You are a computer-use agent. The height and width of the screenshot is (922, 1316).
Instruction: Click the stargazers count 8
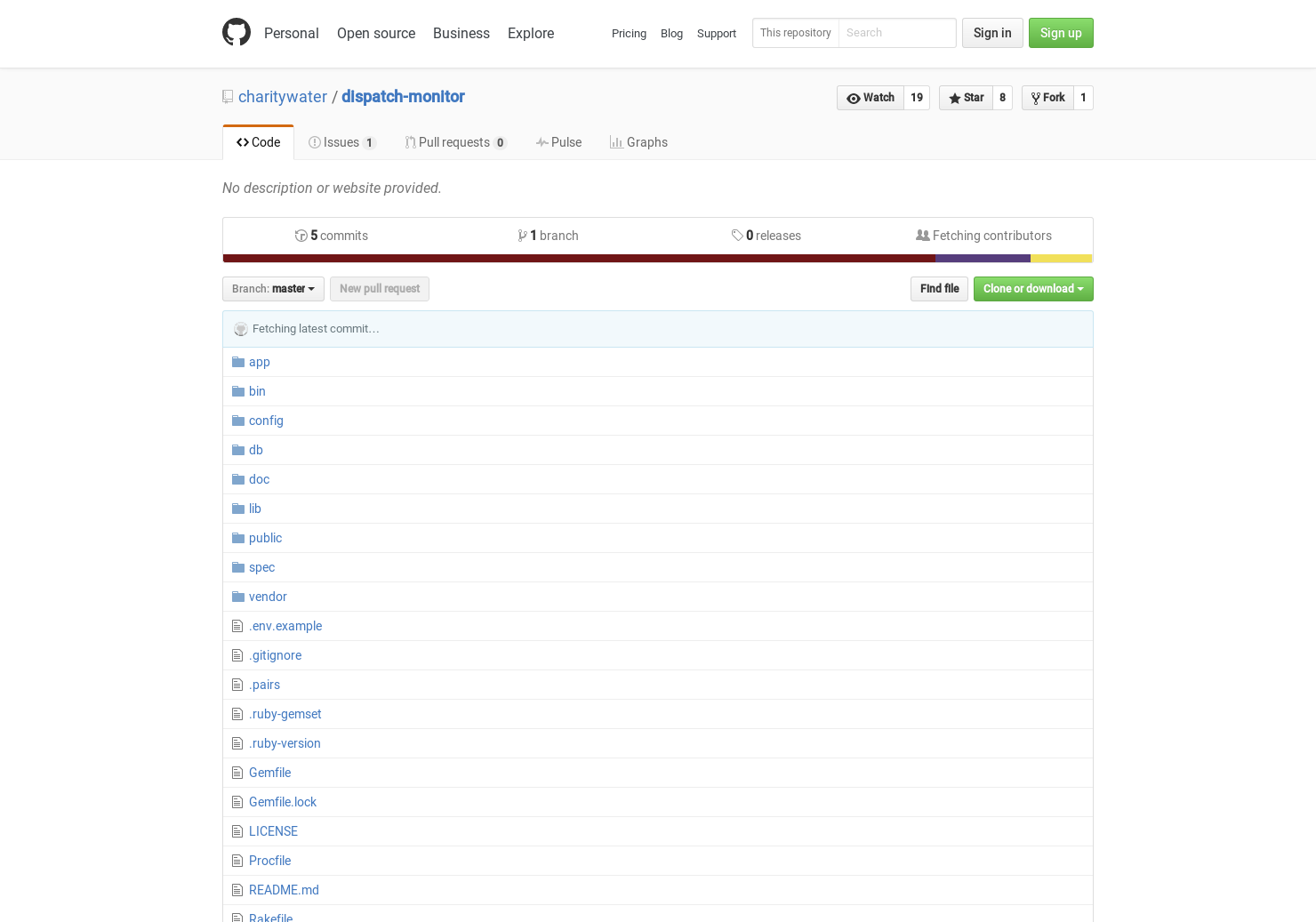(x=1002, y=98)
